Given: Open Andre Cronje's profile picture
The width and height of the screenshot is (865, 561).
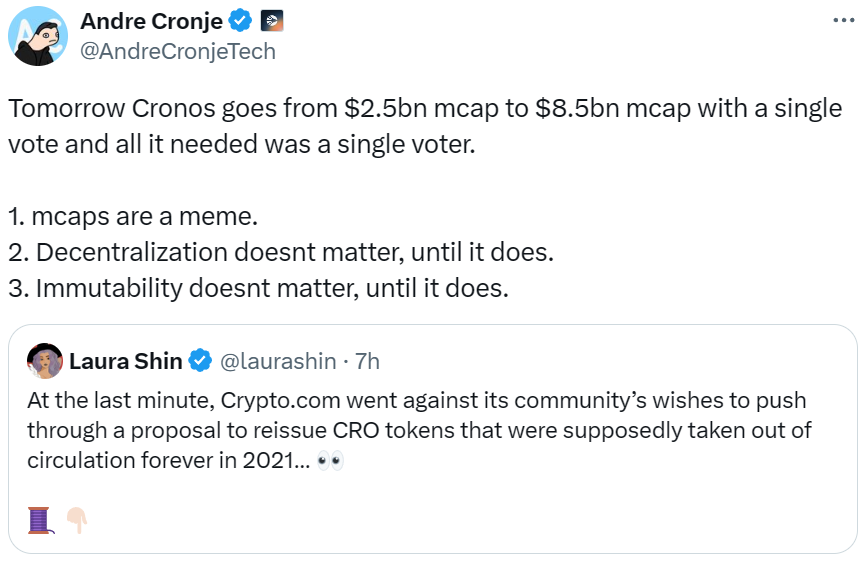Looking at the screenshot, I should [x=38, y=36].
